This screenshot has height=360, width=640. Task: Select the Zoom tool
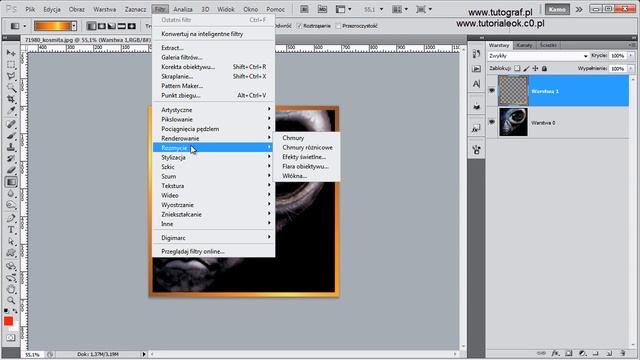click(x=11, y=300)
